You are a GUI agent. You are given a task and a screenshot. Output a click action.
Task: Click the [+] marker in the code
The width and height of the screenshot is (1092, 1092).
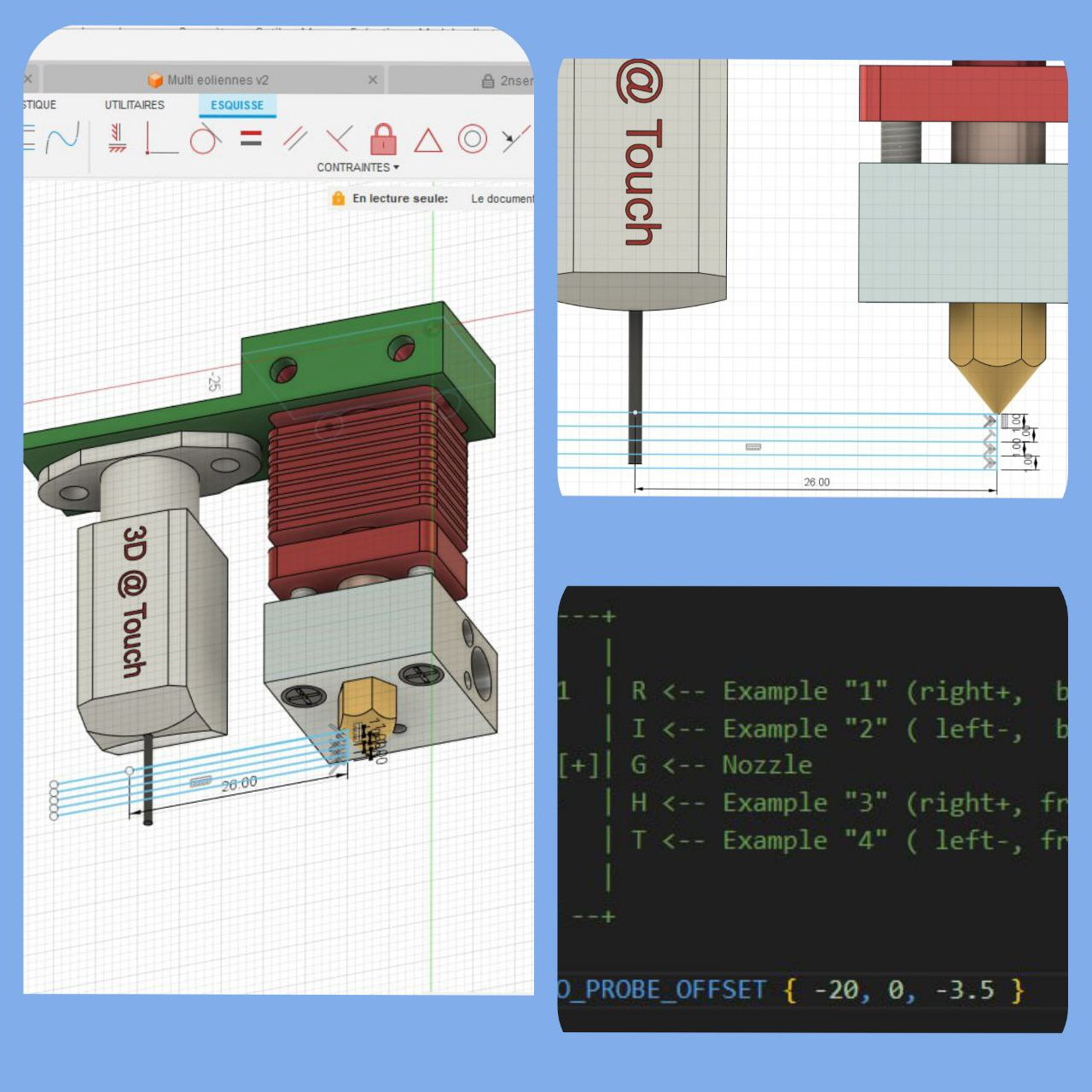pyautogui.click(x=579, y=764)
